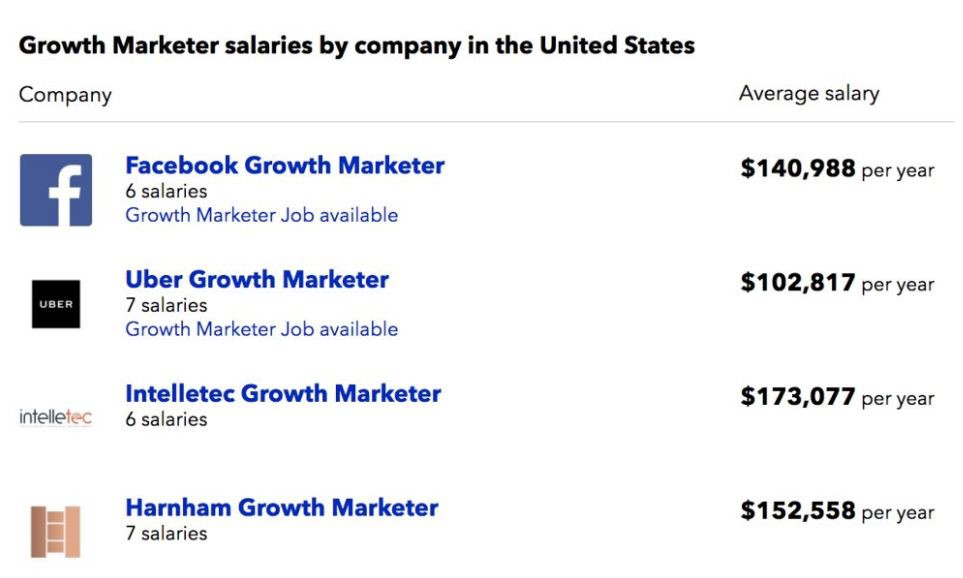The image size is (963, 578).
Task: Click "7 salaries" under Harnham
Action: (166, 533)
